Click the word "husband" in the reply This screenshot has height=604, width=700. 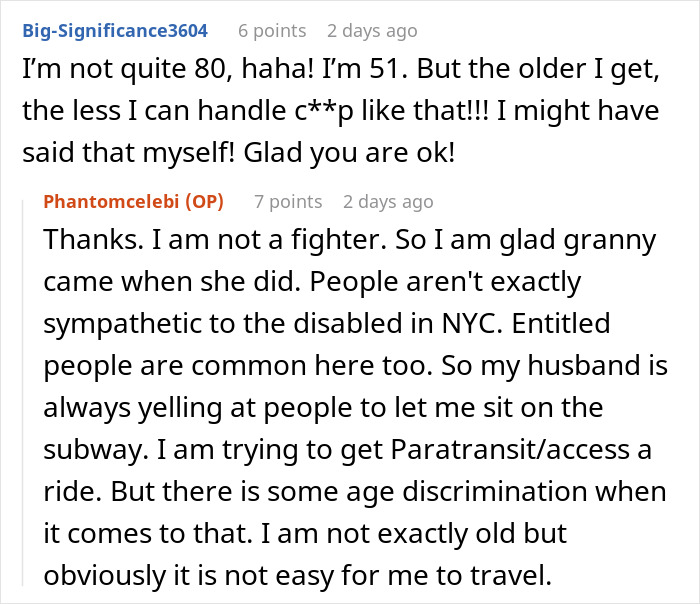tap(583, 365)
